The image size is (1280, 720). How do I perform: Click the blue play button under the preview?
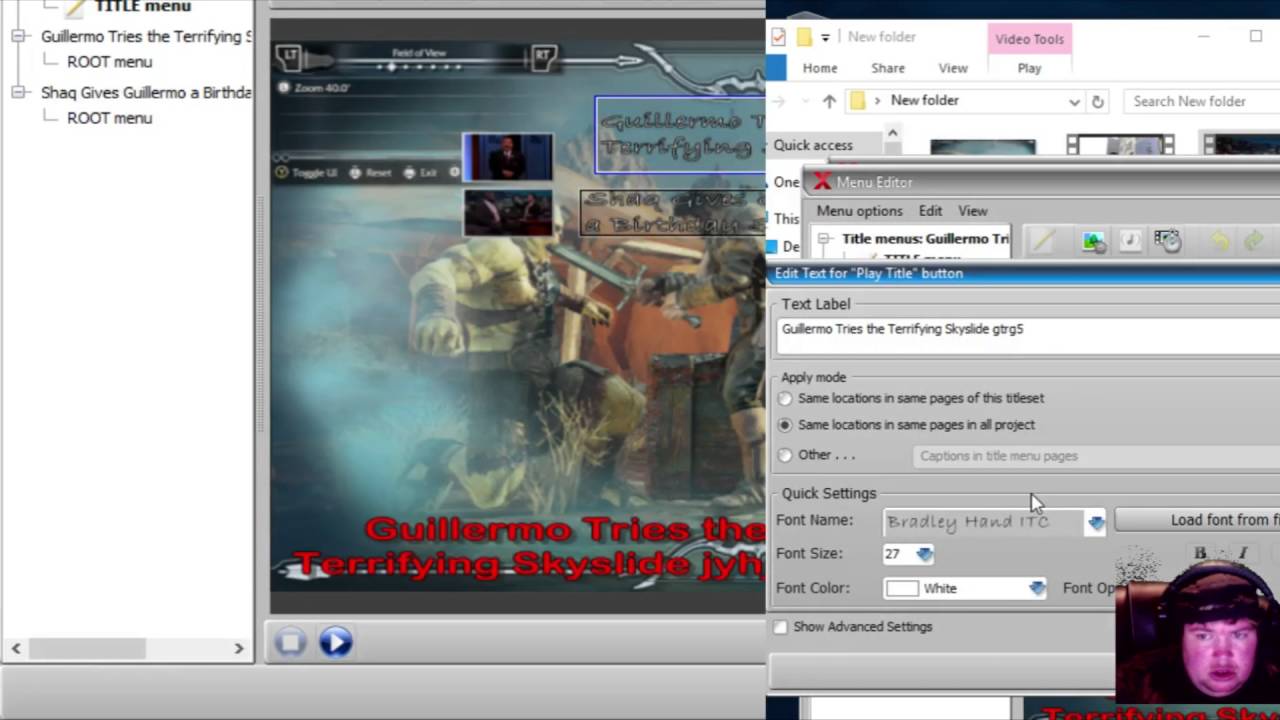pos(336,641)
